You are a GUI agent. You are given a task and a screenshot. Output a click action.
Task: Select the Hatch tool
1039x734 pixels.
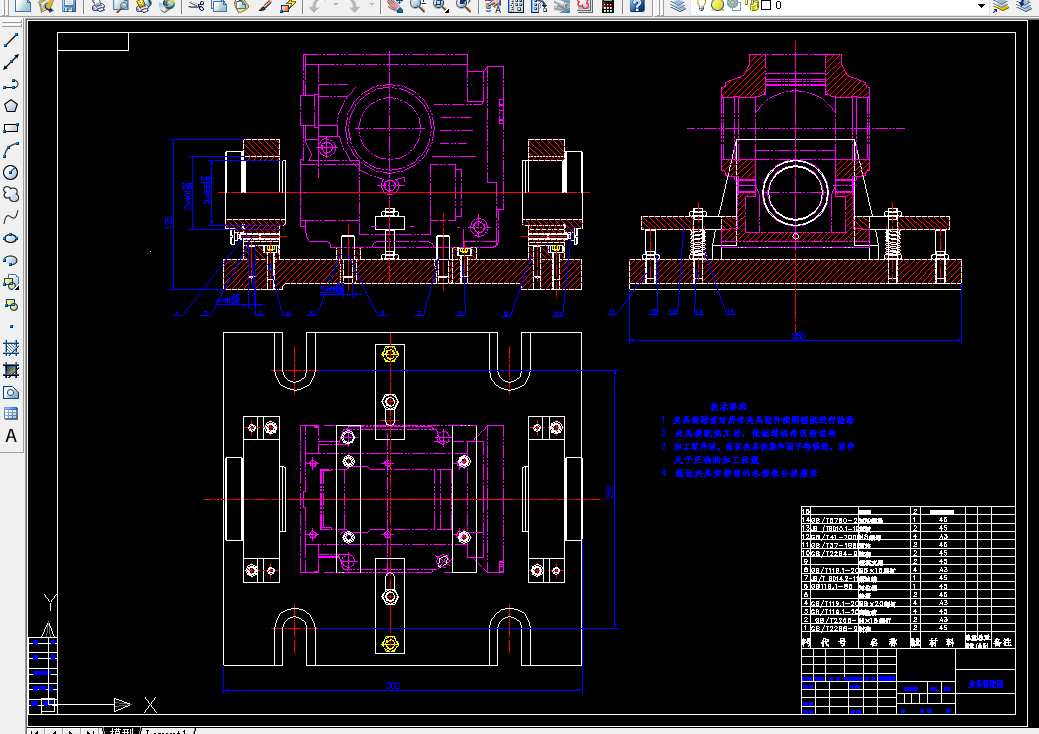click(11, 348)
